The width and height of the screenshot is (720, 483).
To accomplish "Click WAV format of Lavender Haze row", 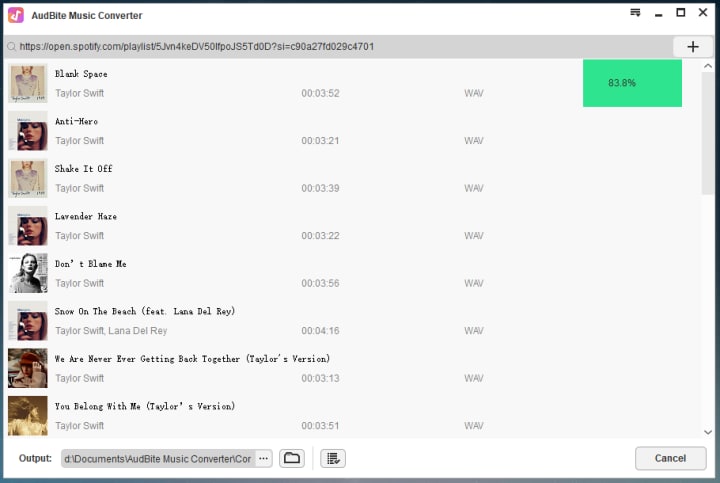I will click(473, 236).
